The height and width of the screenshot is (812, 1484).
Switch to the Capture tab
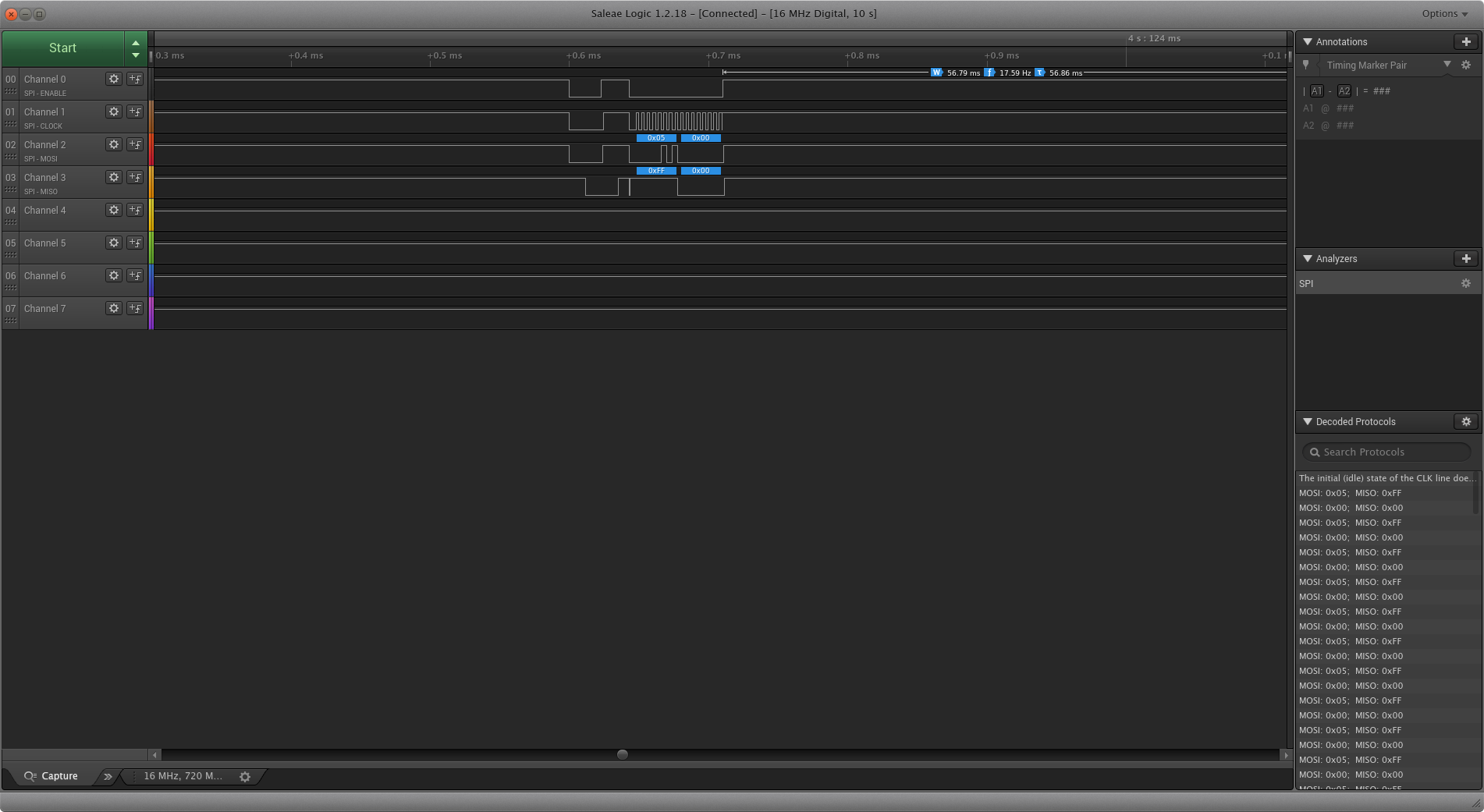click(51, 776)
